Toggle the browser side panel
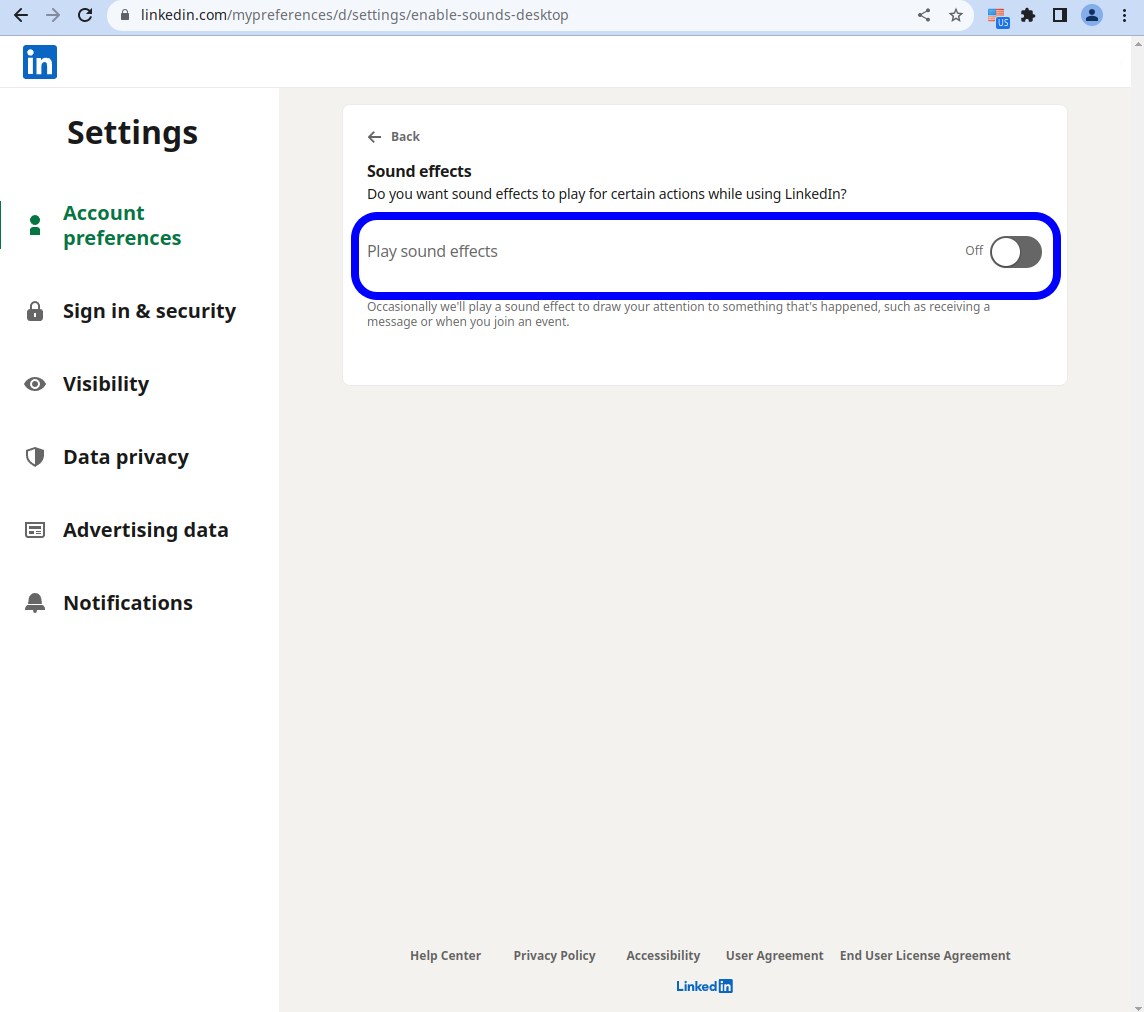 coord(1060,15)
